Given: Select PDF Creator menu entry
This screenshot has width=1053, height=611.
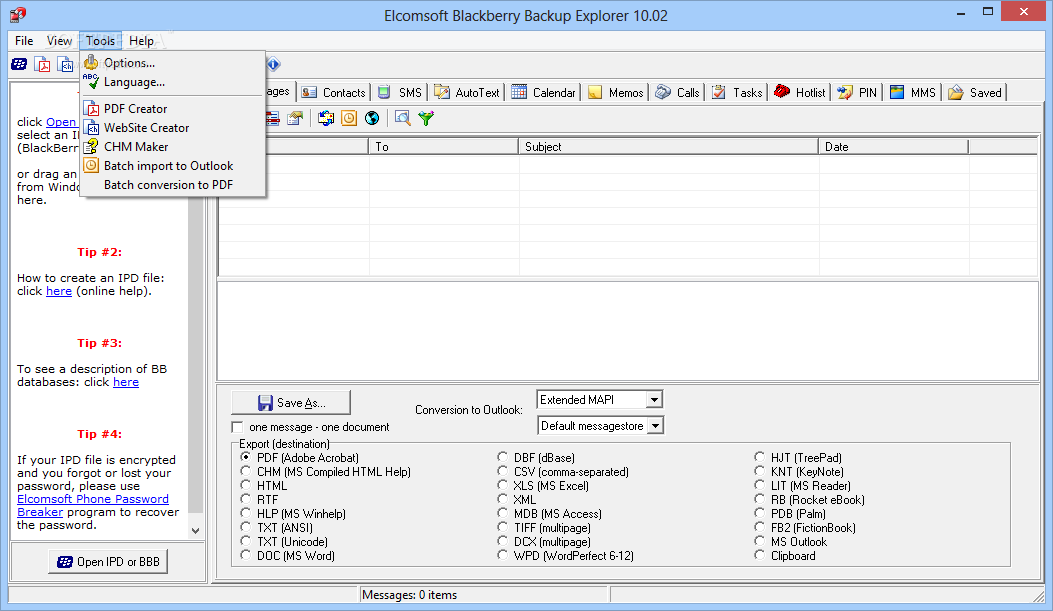Looking at the screenshot, I should 172,109.
